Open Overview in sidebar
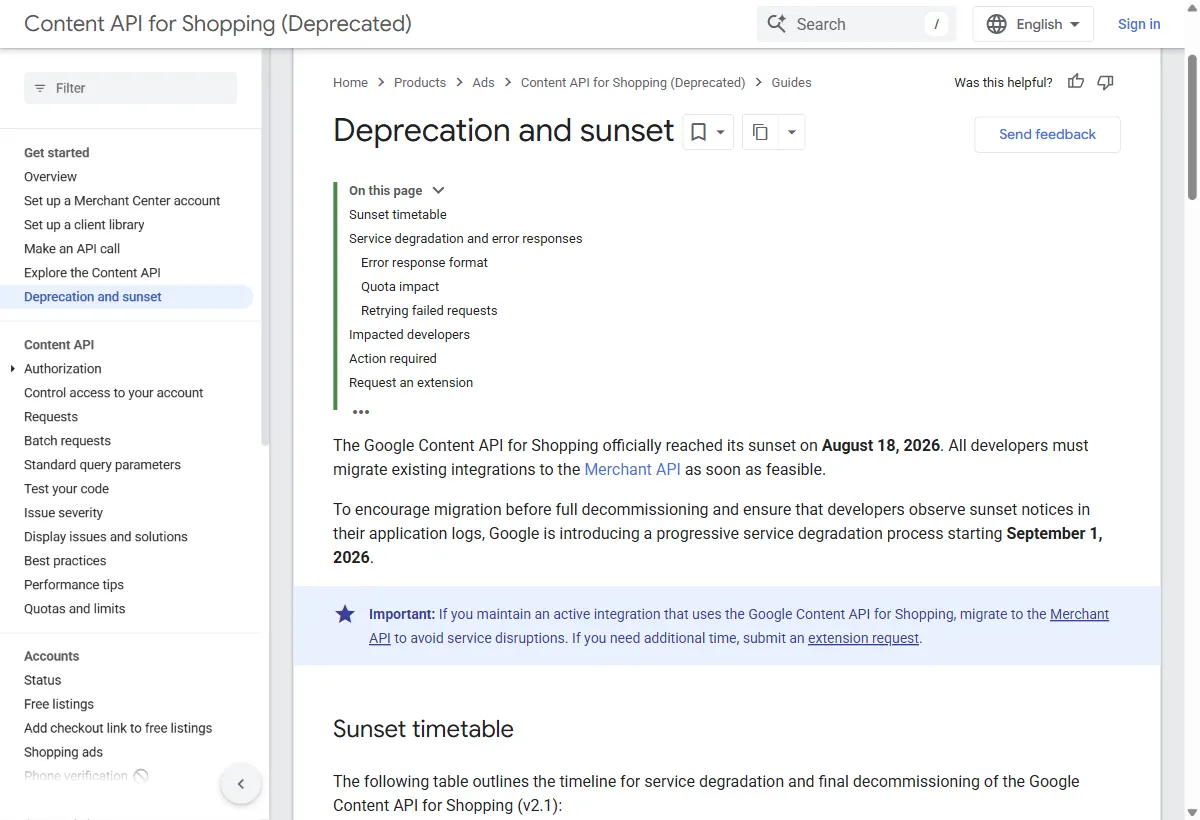Image resolution: width=1200 pixels, height=820 pixels. [x=50, y=176]
